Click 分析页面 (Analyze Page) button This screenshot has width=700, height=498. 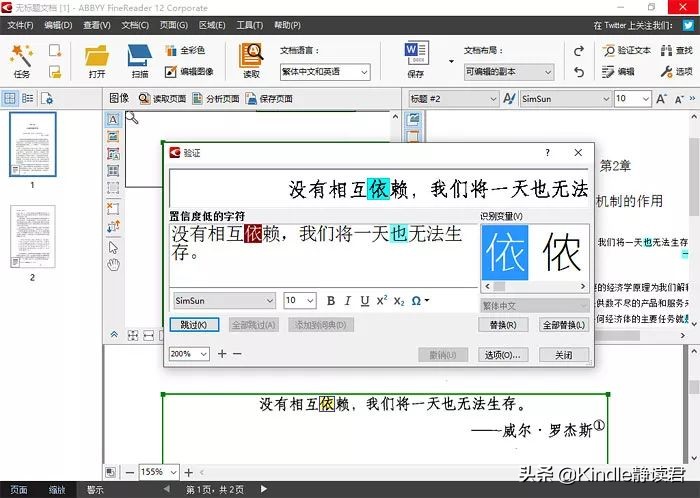click(216, 99)
